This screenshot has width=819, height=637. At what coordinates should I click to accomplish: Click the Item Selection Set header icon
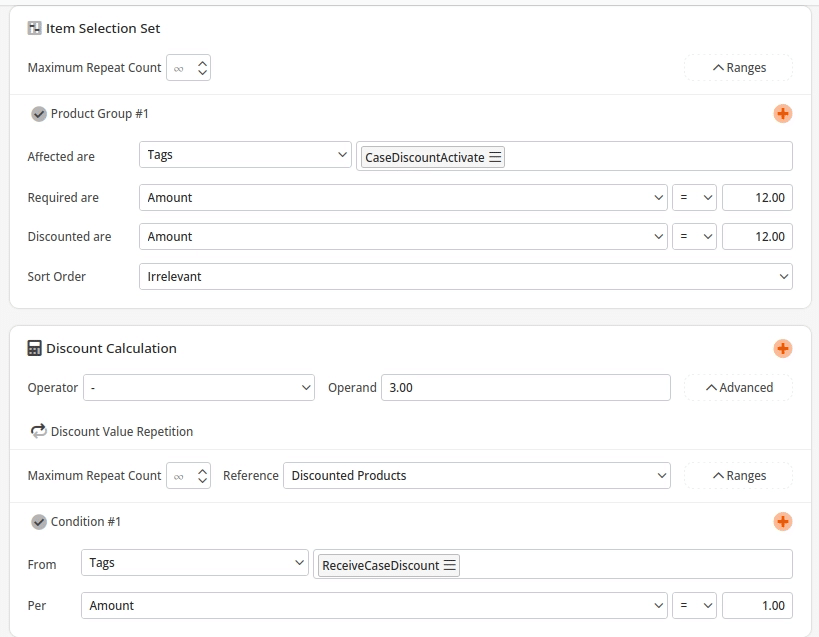click(x=35, y=29)
